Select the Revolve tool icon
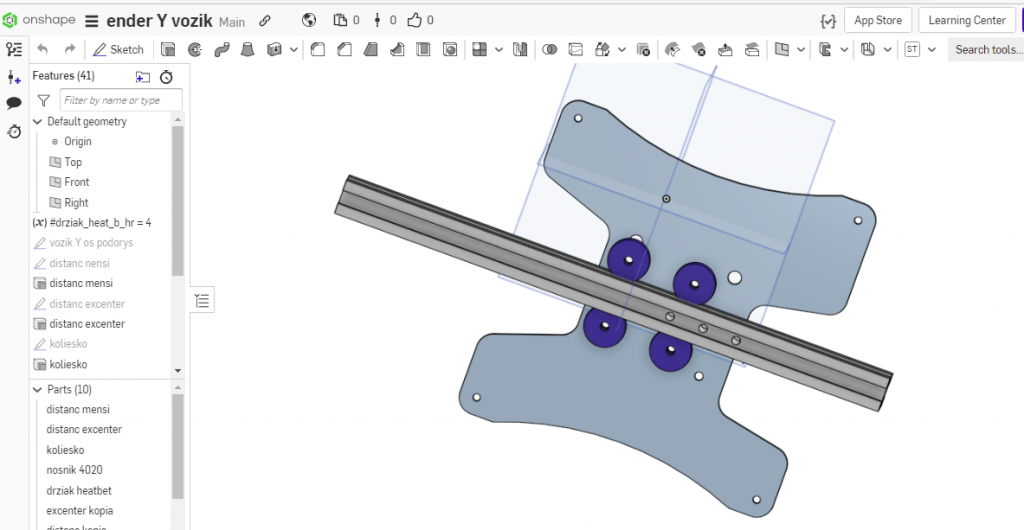 pos(194,49)
